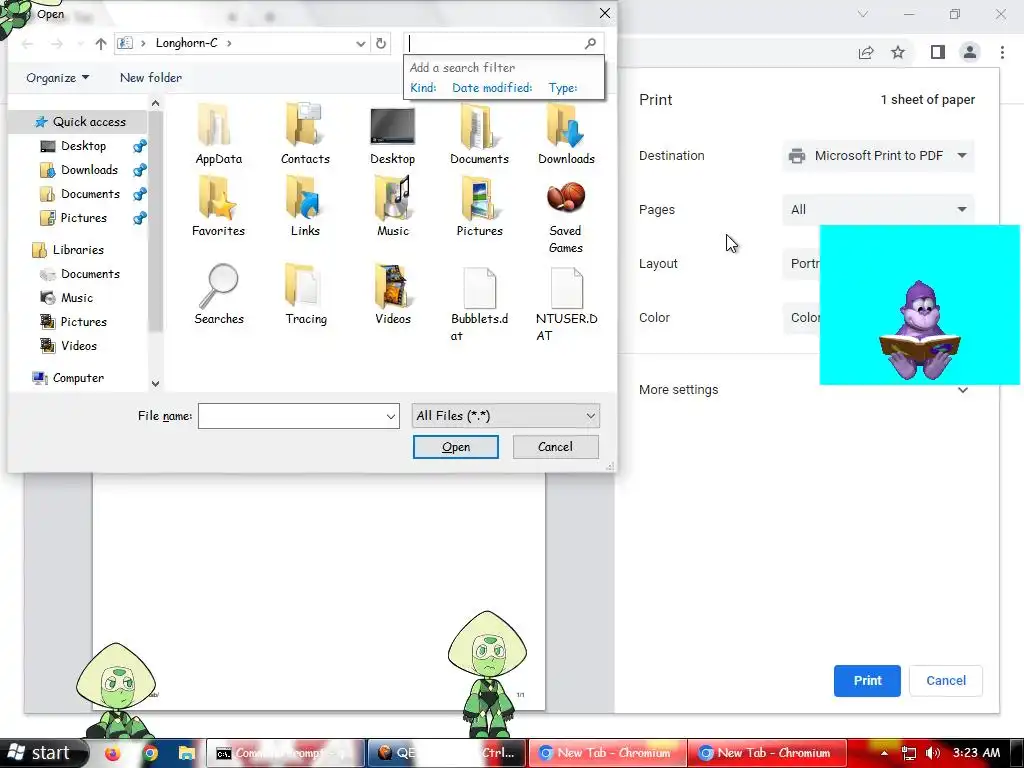Viewport: 1024px width, 768px height.
Task: Open the Destination printer dropdown
Action: pos(878,155)
